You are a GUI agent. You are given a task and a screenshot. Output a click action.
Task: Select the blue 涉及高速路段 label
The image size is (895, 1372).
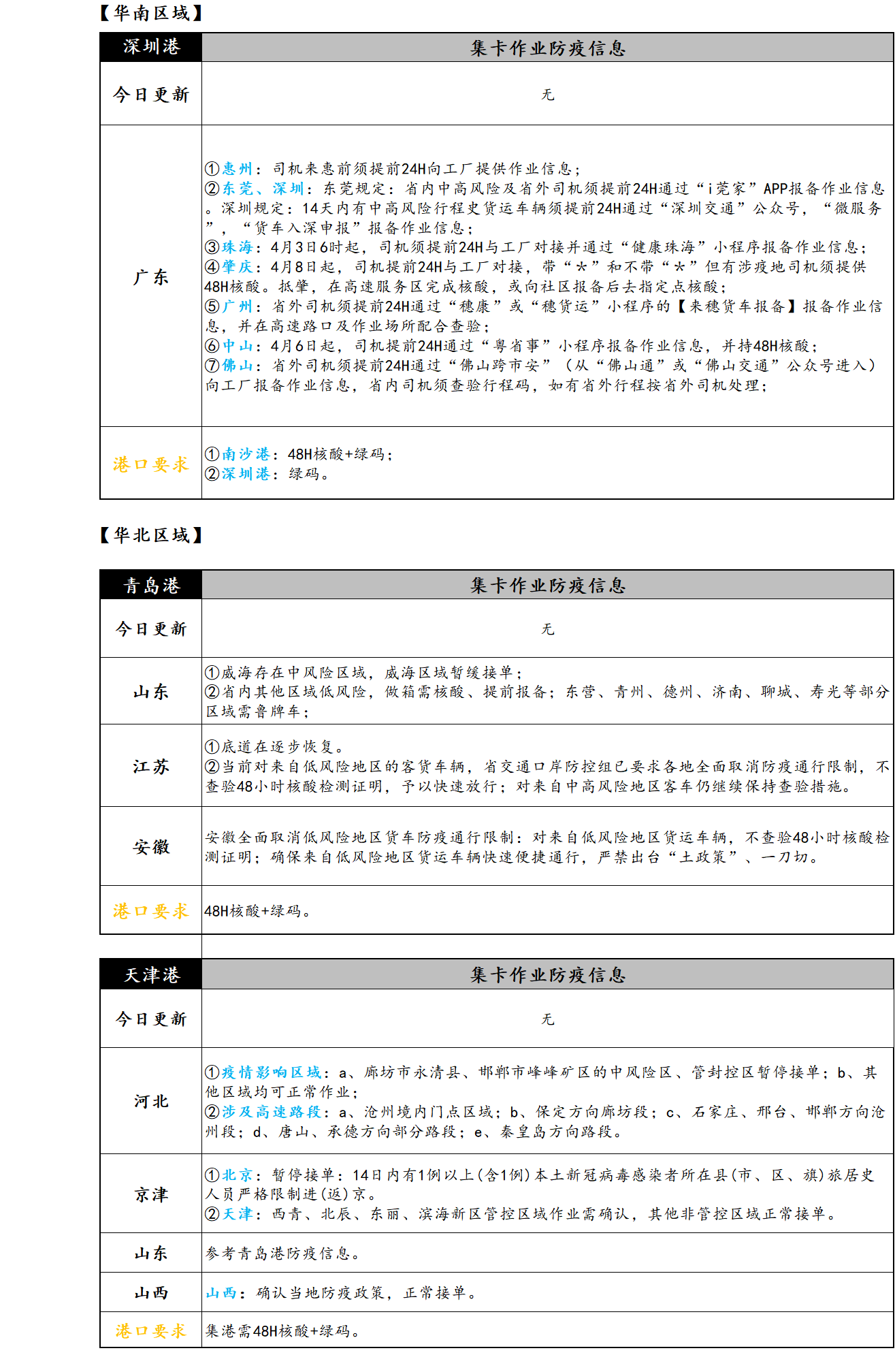pos(271,1112)
